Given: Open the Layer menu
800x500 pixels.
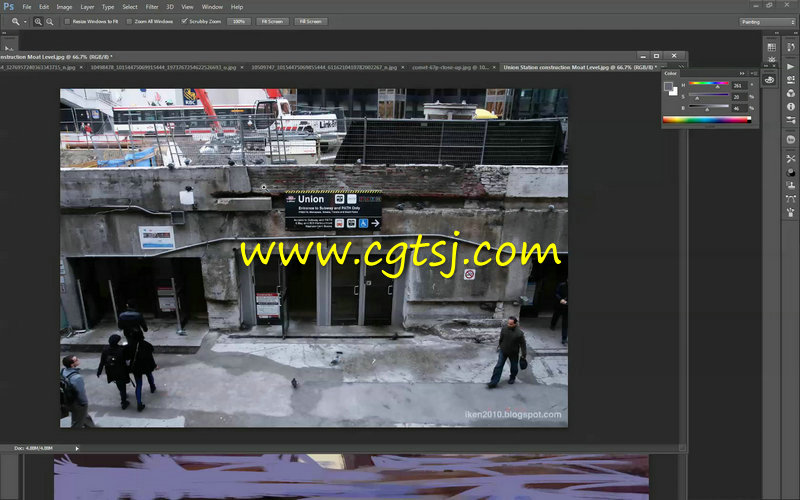Looking at the screenshot, I should tap(87, 7).
